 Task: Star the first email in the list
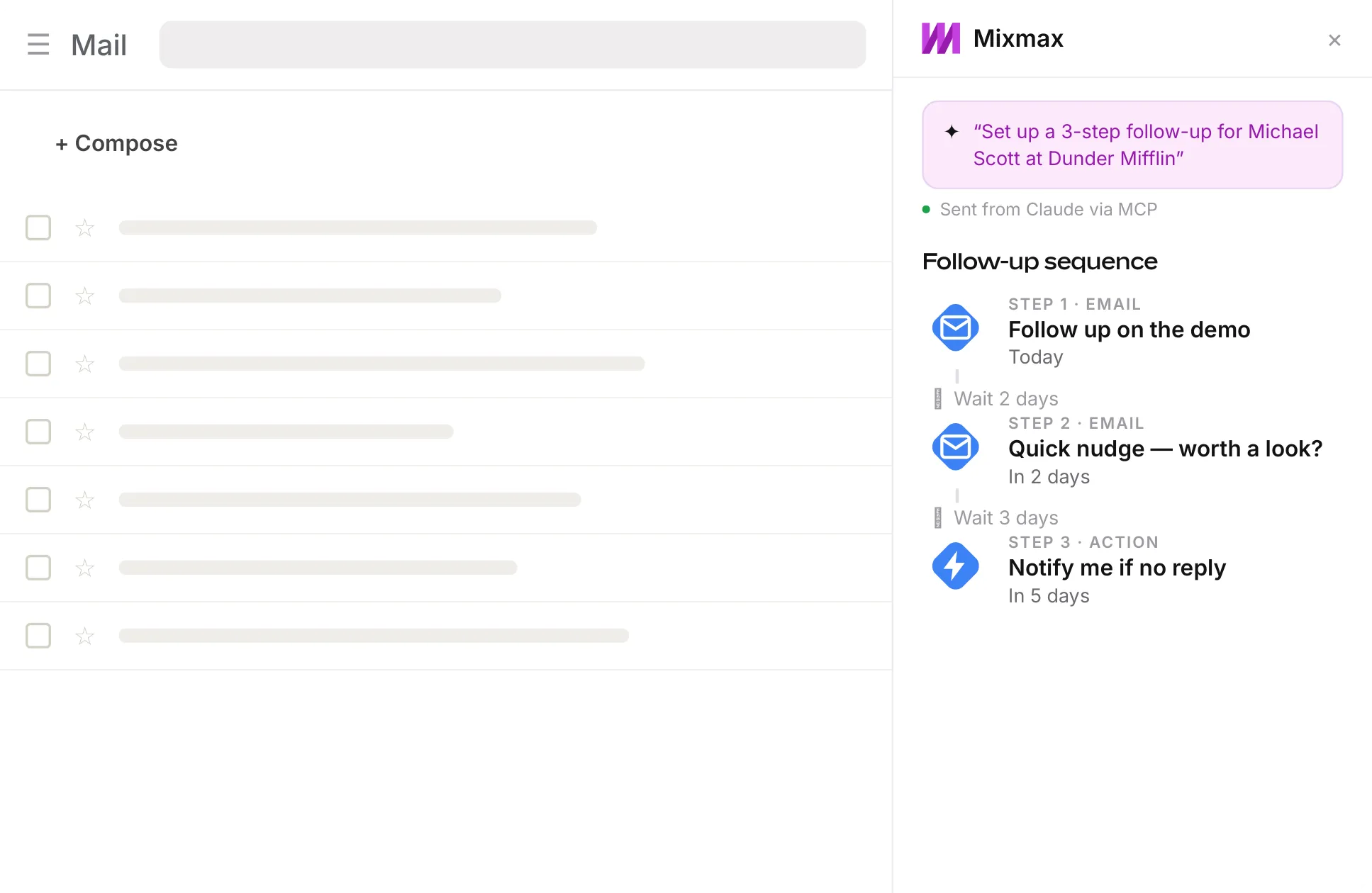pos(84,228)
